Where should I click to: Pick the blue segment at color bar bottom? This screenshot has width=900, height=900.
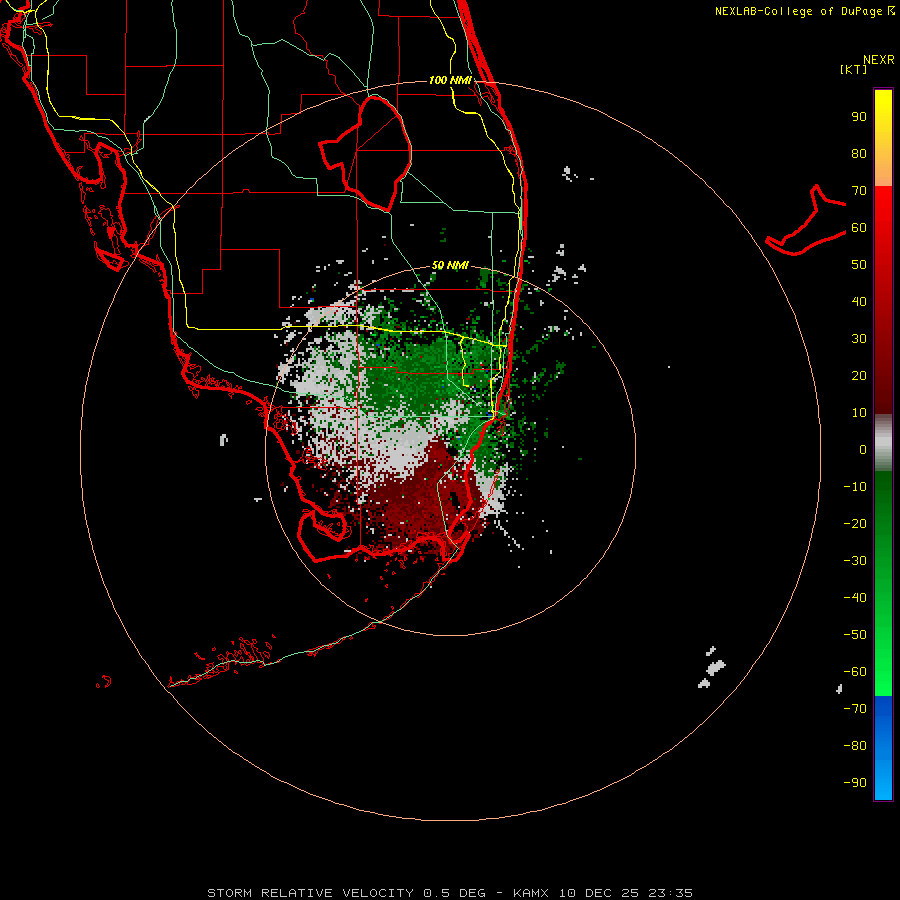[x=883, y=748]
